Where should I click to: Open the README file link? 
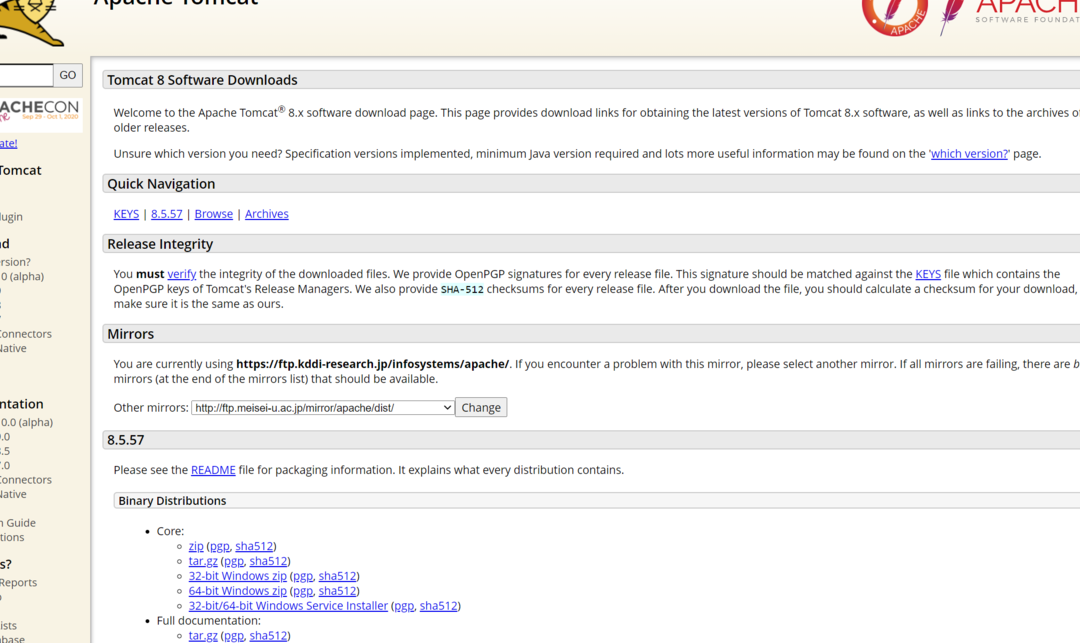click(x=213, y=470)
